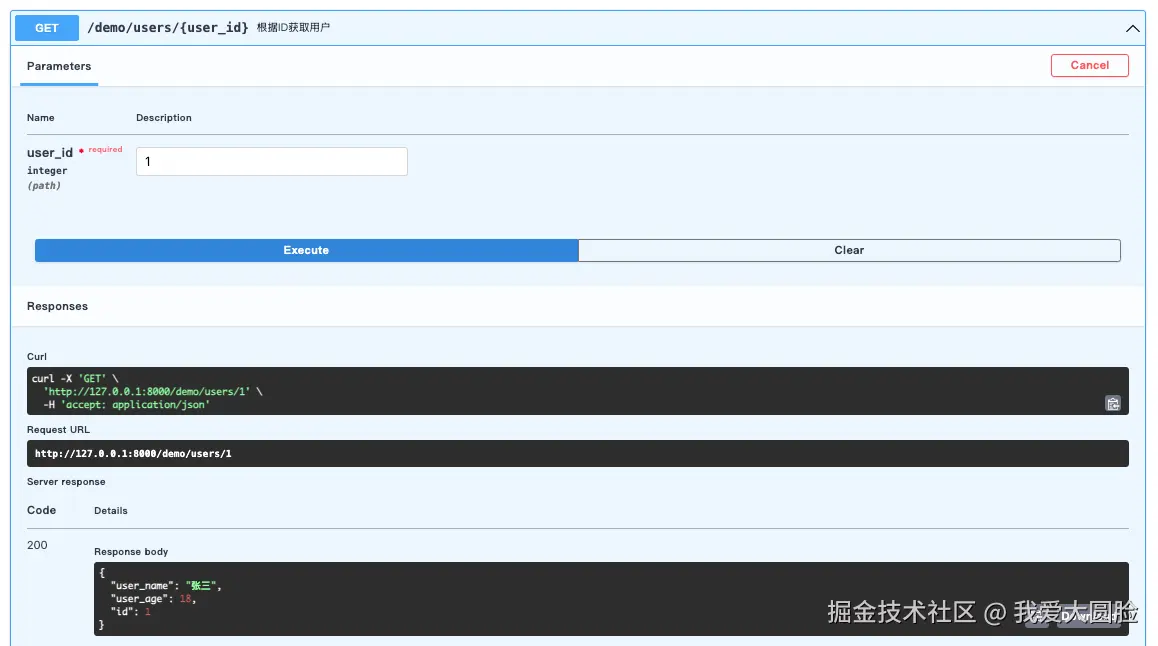Click the "id": 1 line in response

tap(131, 611)
